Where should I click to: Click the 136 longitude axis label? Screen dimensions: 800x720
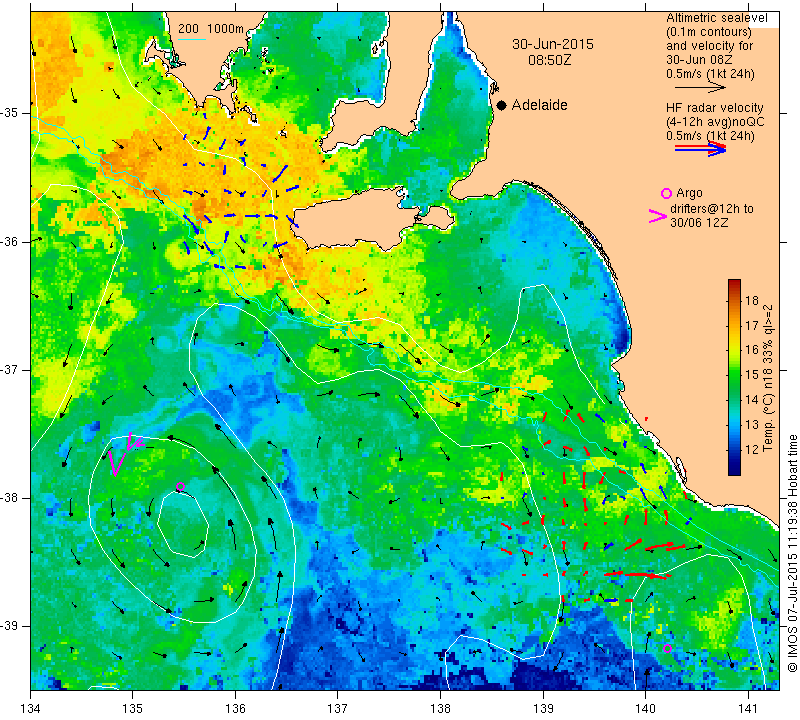pyautogui.click(x=235, y=709)
